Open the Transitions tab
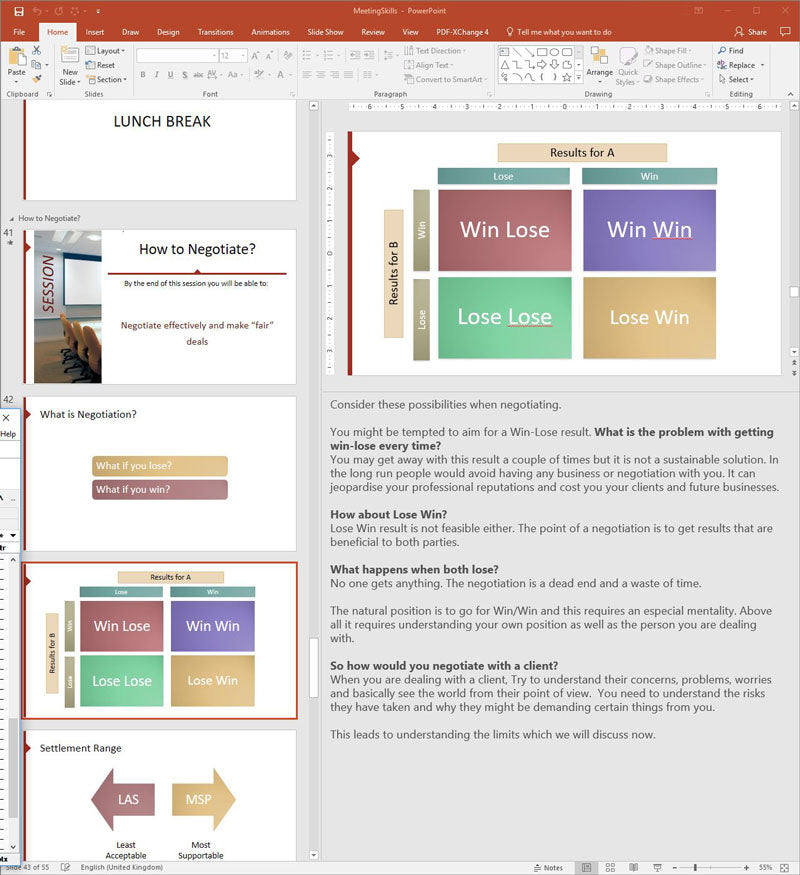Viewport: 800px width, 875px height. 215,32
